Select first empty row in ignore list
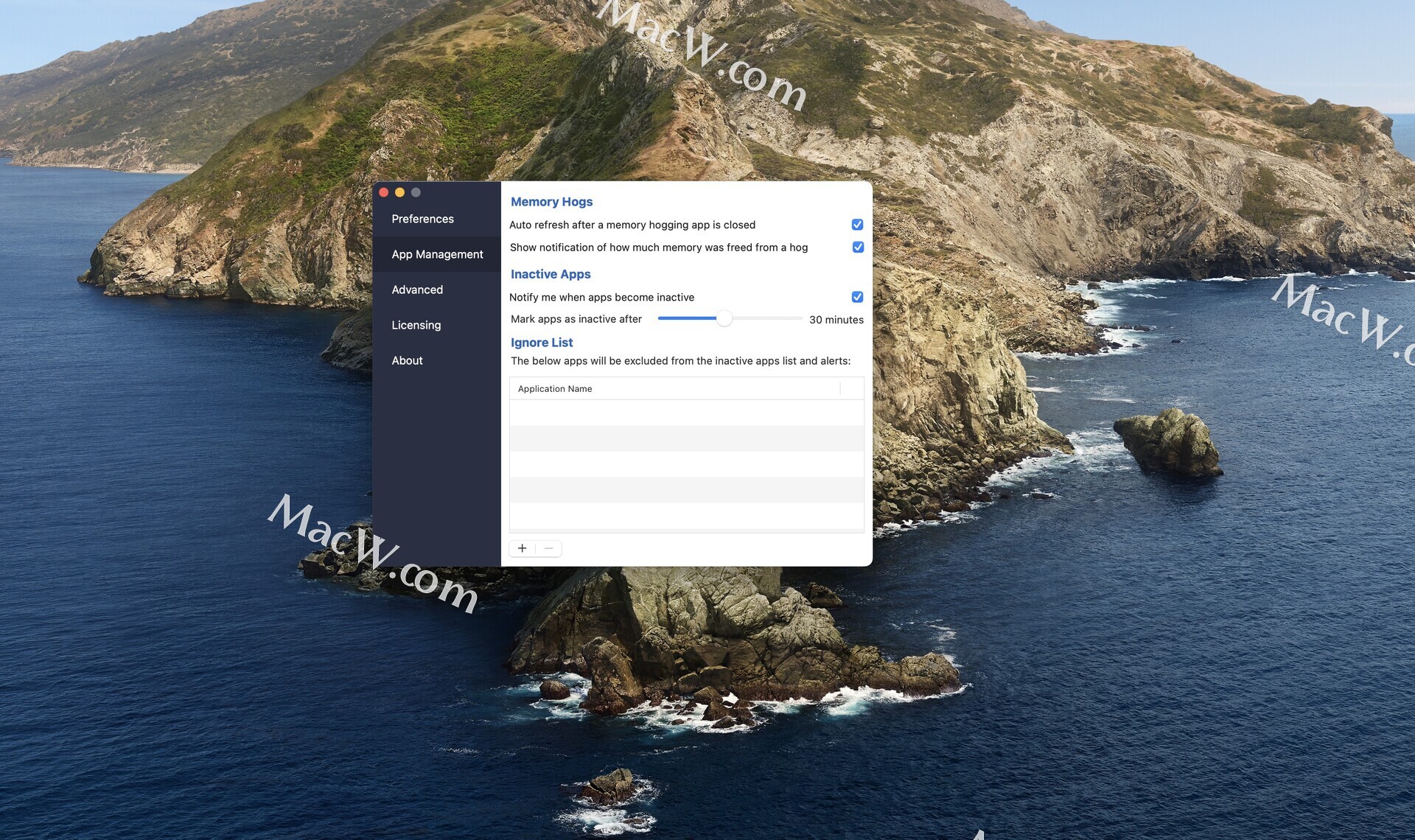The image size is (1415, 840). [685, 413]
